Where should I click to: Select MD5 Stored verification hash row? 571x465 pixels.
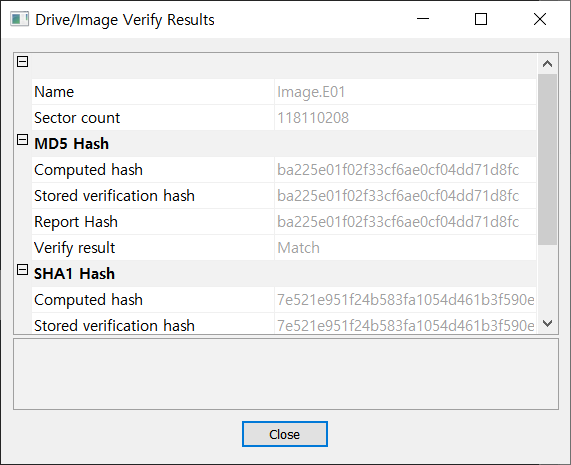point(284,196)
